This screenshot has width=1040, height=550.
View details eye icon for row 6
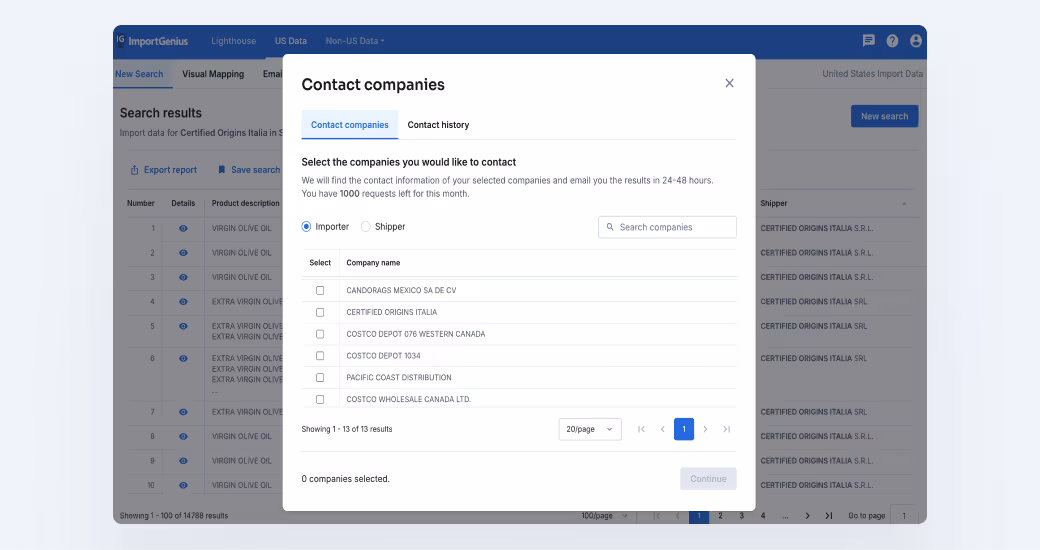(183, 358)
